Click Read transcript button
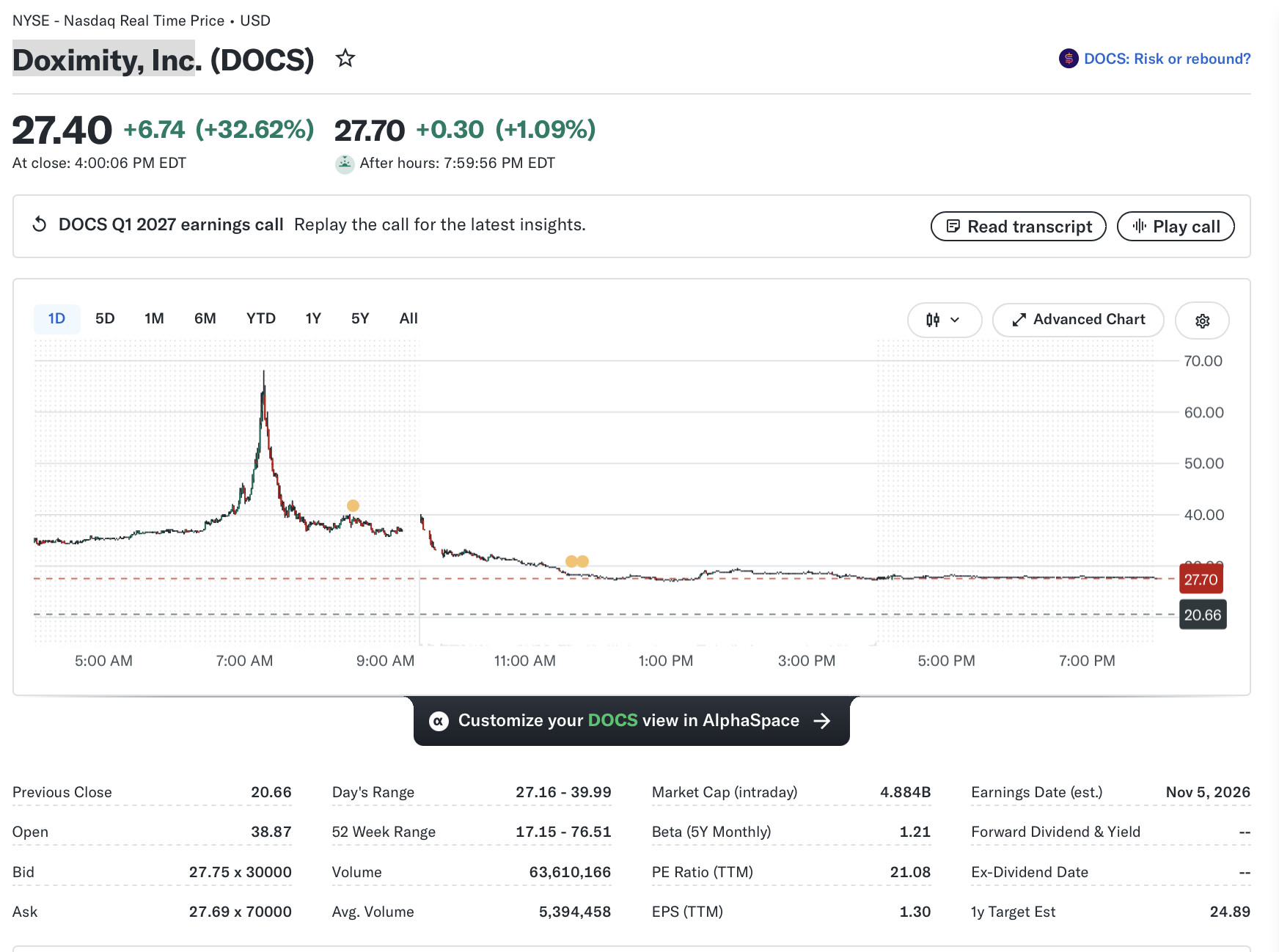Image resolution: width=1279 pixels, height=952 pixels. [1018, 227]
